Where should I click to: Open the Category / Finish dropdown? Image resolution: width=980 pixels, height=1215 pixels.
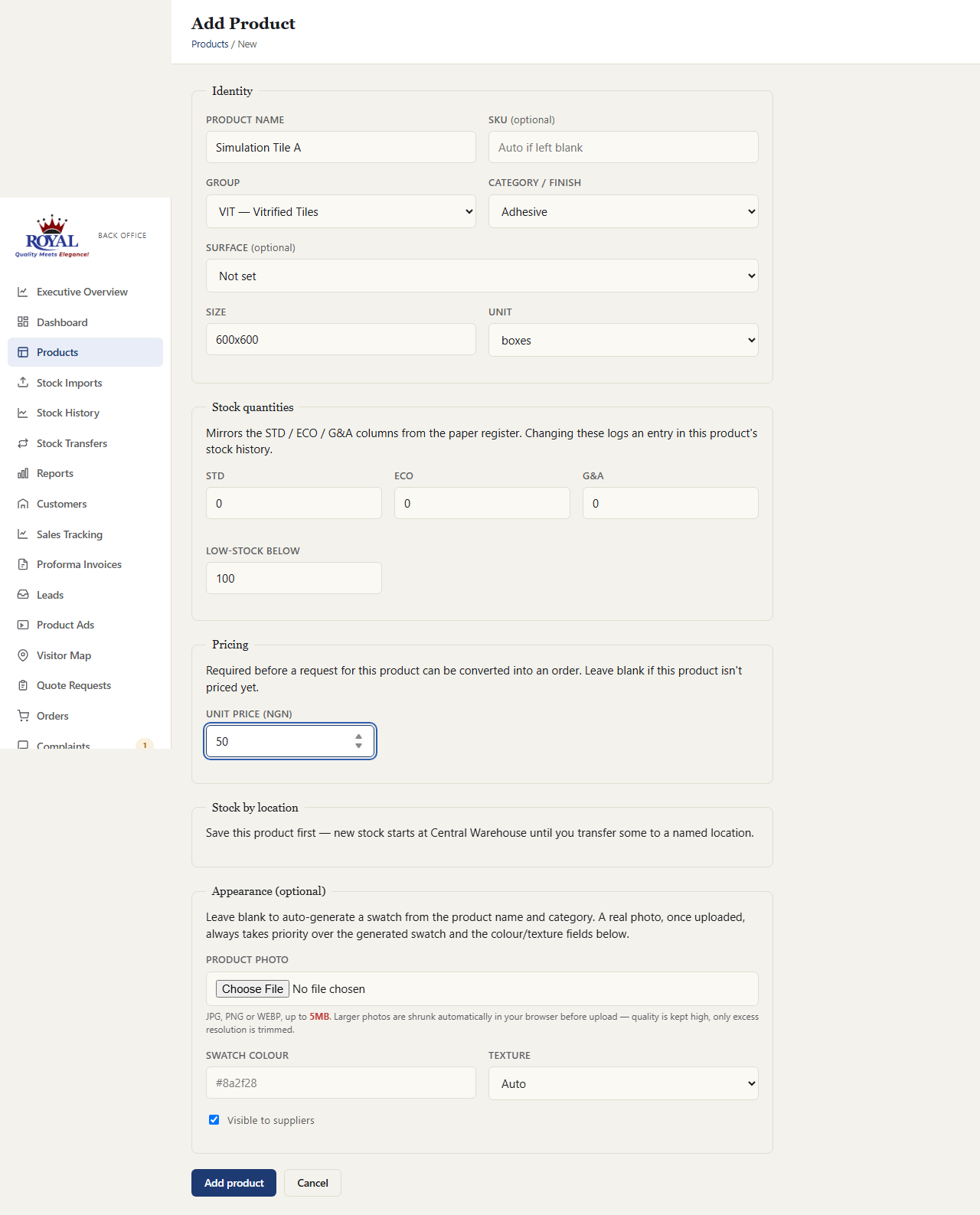pos(623,211)
